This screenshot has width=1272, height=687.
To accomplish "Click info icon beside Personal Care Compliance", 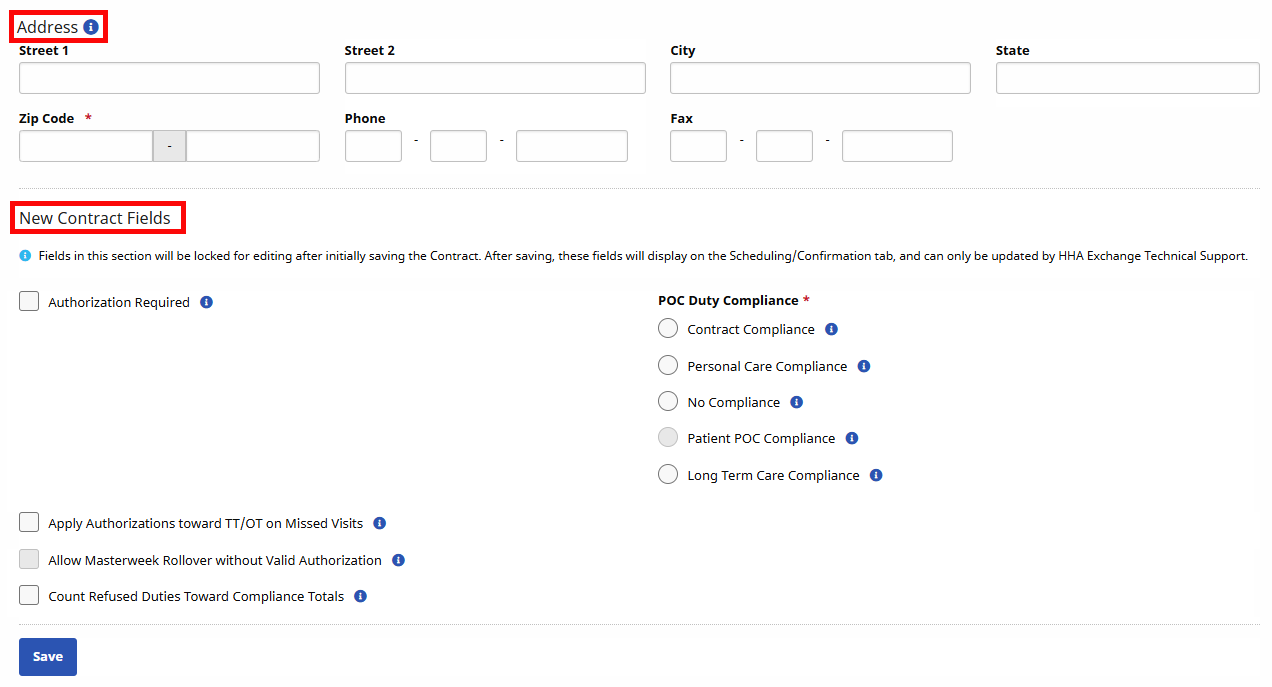I will point(864,366).
